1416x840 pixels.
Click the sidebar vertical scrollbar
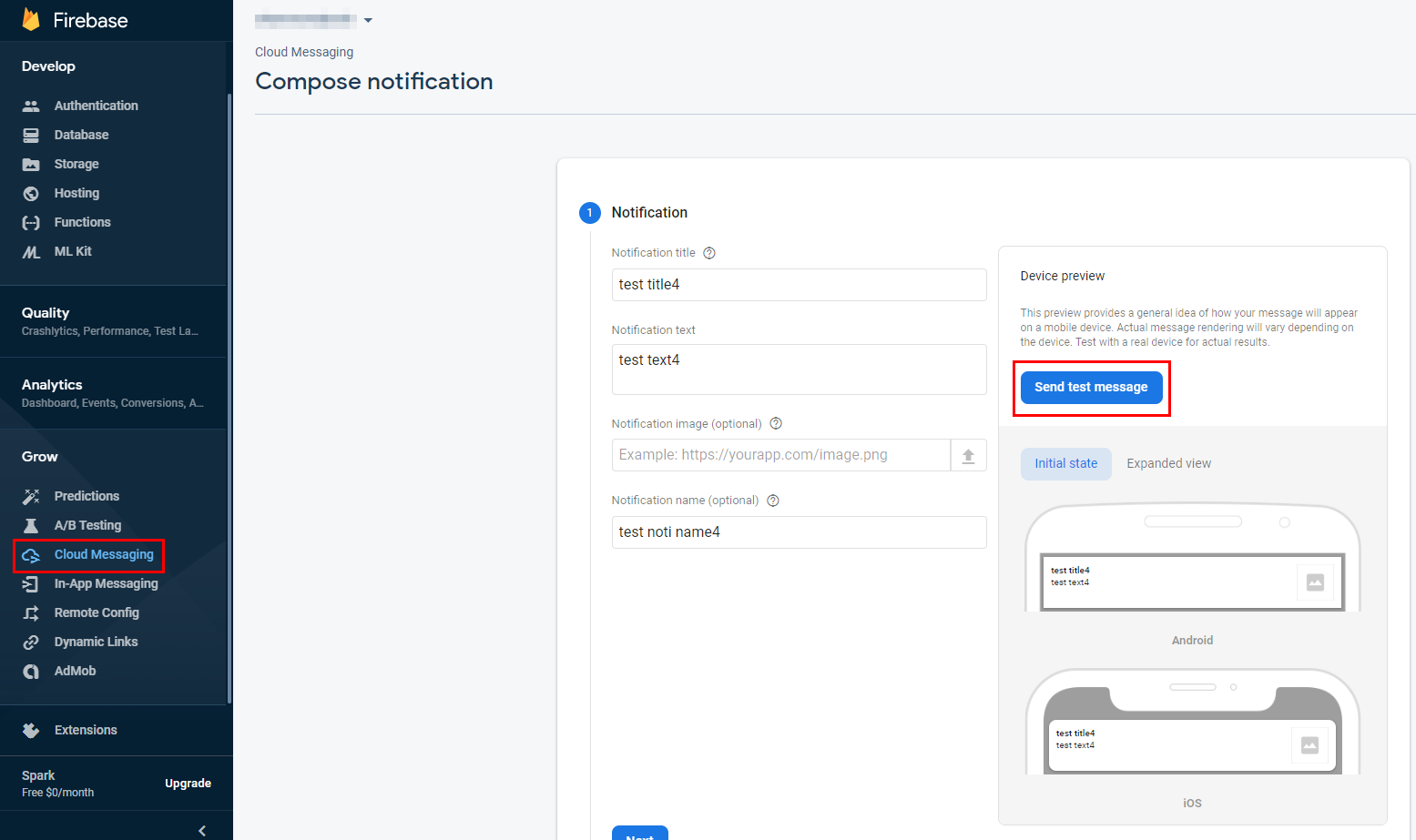(229, 398)
